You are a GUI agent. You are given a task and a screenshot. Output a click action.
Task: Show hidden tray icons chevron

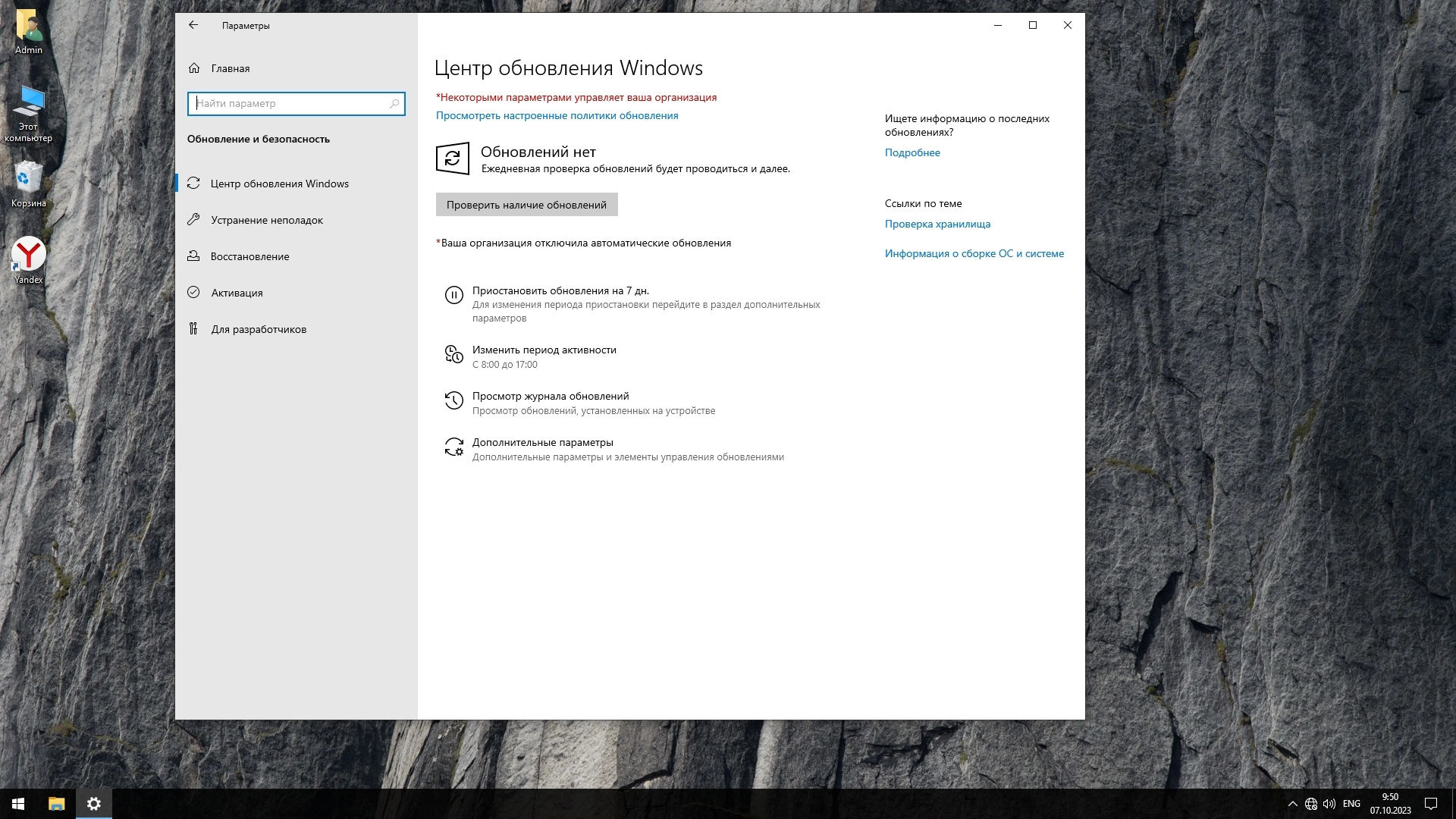point(1292,804)
